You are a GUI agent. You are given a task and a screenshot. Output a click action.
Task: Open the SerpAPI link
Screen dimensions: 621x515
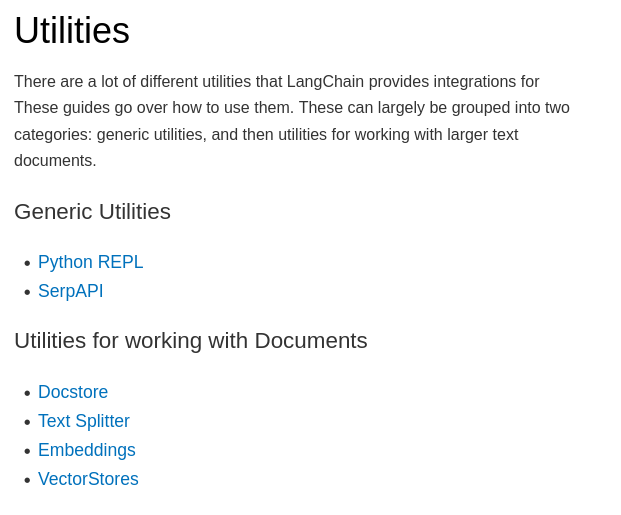[x=70, y=291]
